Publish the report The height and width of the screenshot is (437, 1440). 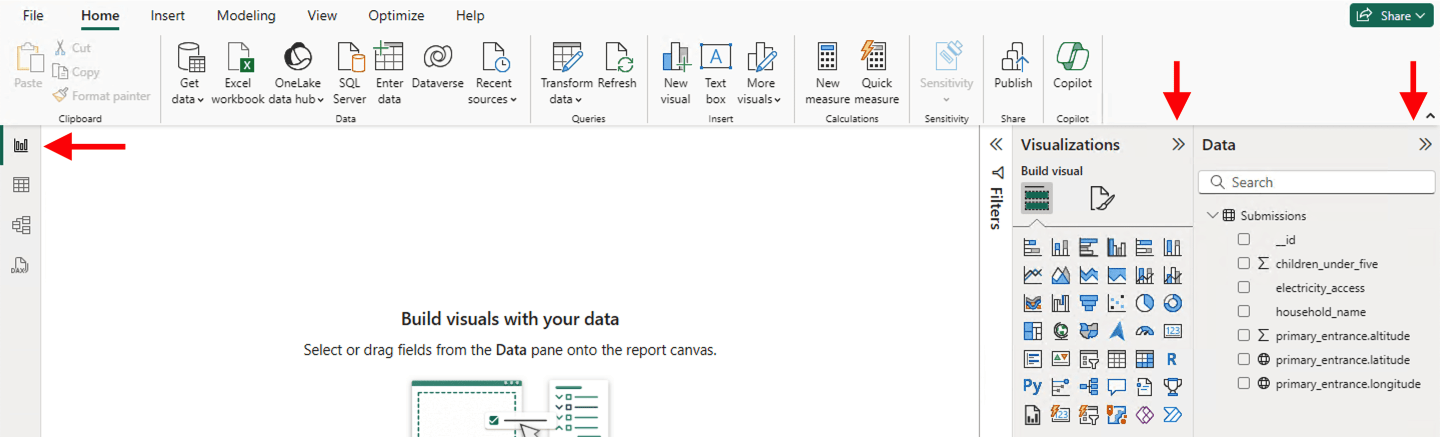click(x=1013, y=67)
